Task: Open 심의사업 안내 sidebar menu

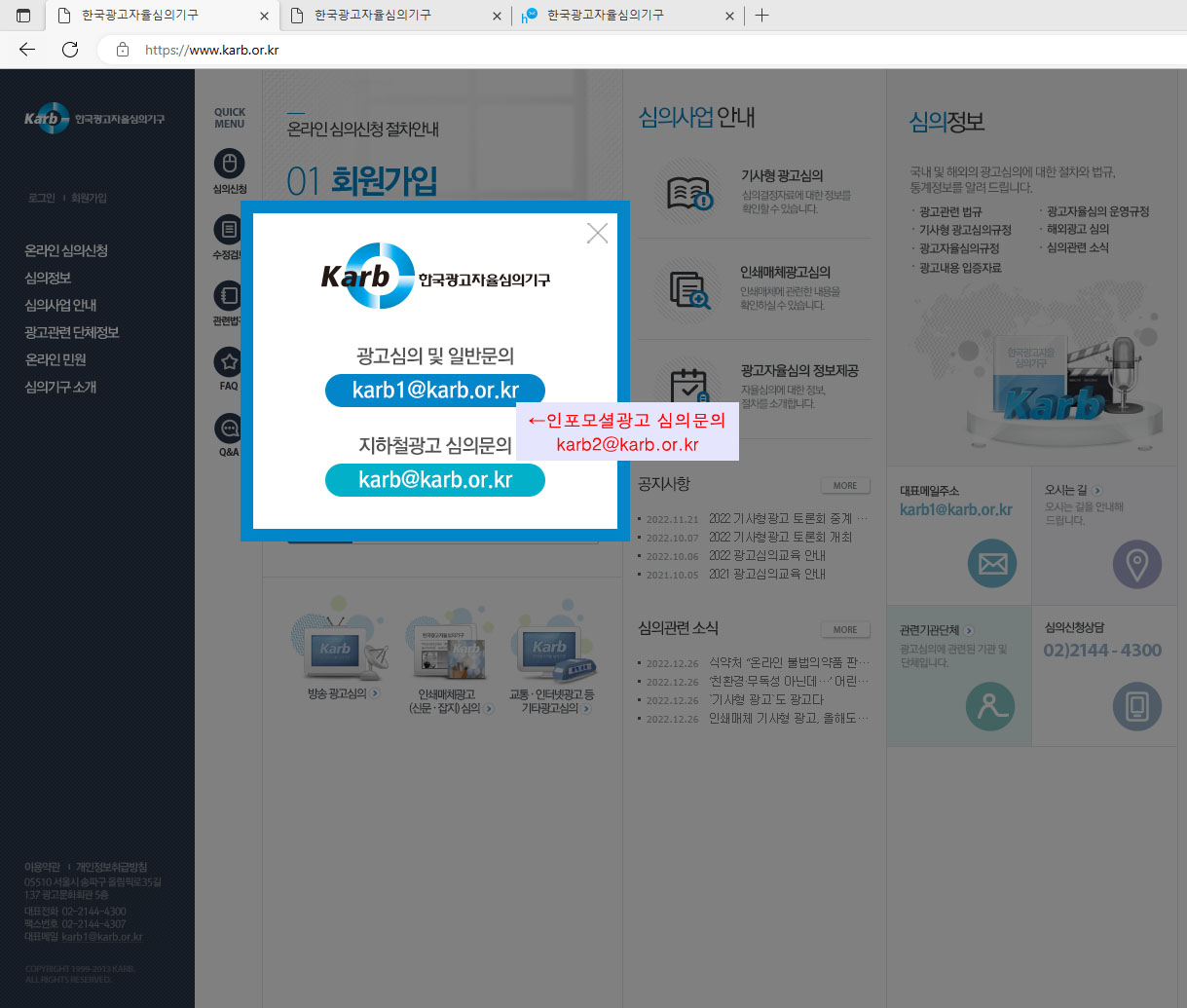Action: [60, 306]
